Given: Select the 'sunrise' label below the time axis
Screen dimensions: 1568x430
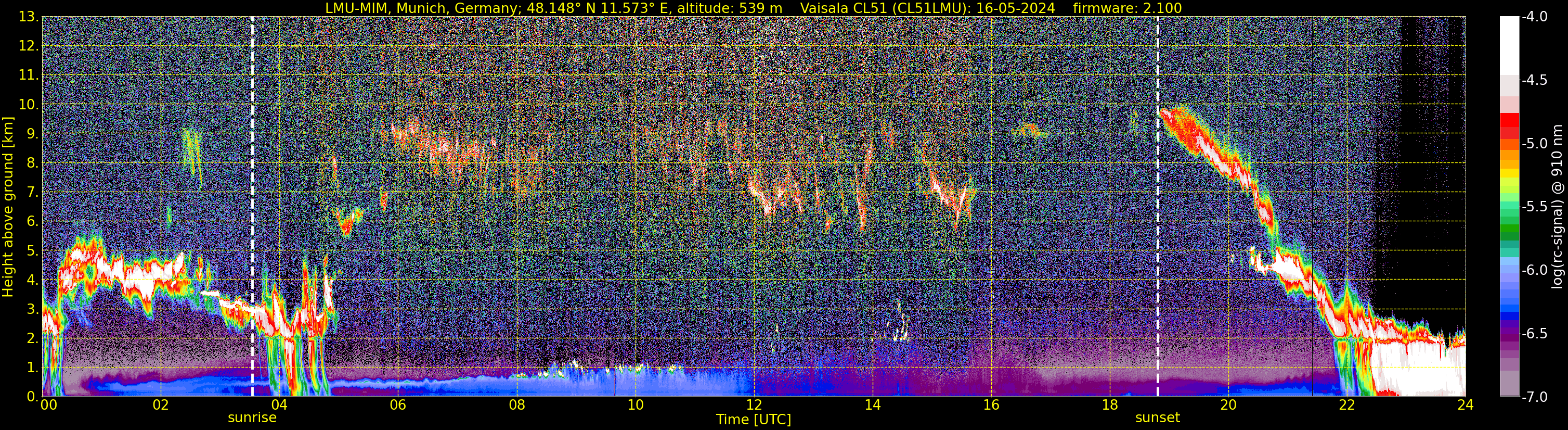Looking at the screenshot, I should pyautogui.click(x=252, y=418).
